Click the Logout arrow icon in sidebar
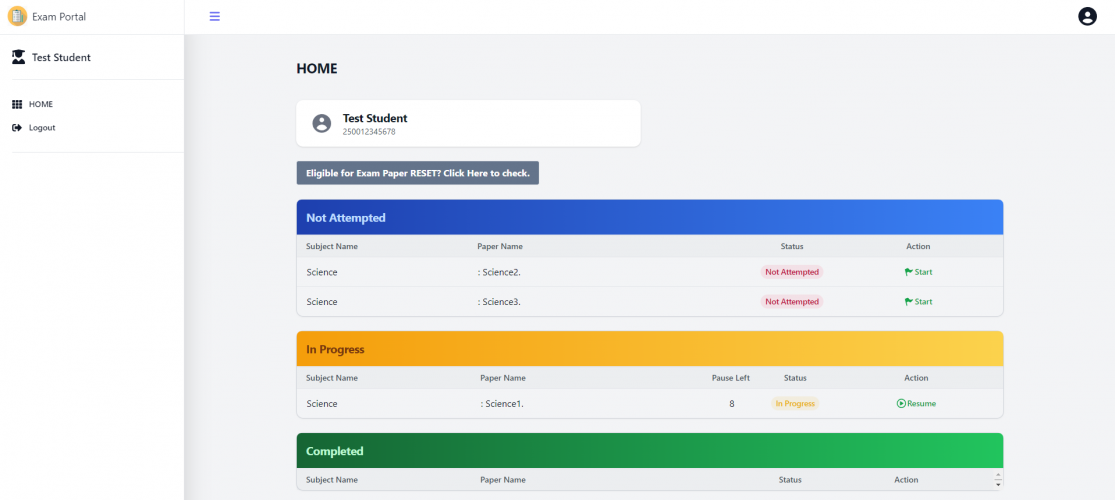This screenshot has width=1115, height=500. click(x=18, y=128)
